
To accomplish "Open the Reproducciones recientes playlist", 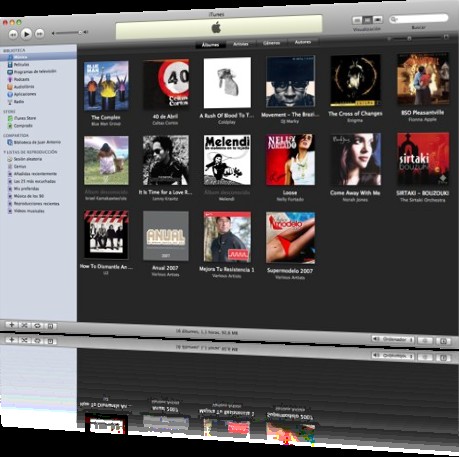I will pos(38,204).
